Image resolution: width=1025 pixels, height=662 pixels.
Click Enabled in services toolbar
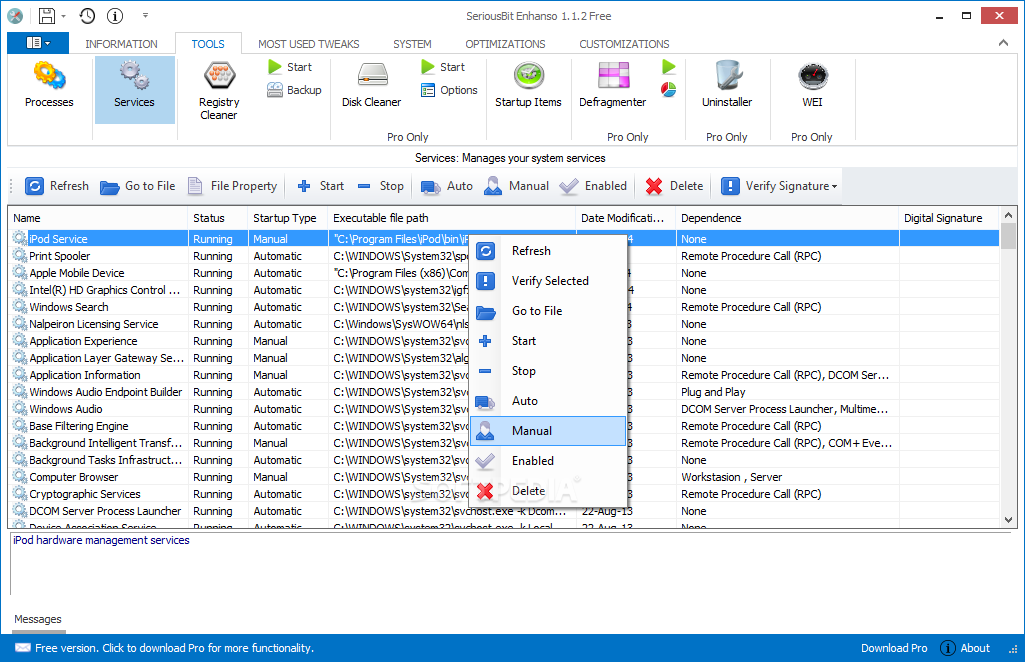[594, 186]
